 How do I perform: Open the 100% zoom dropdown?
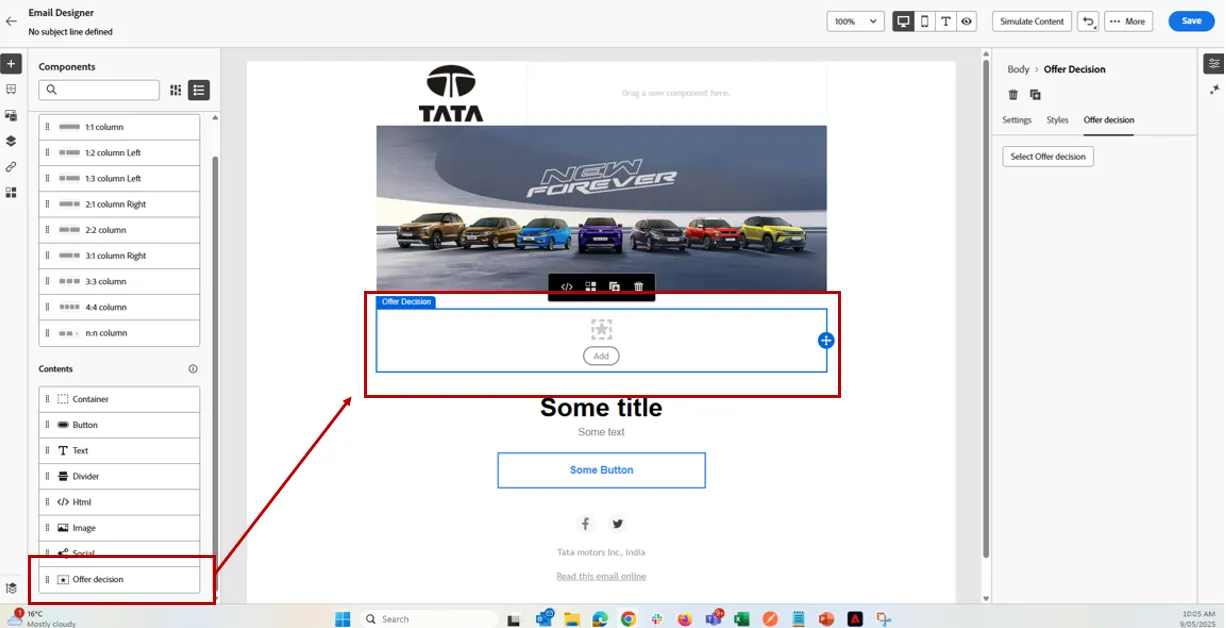pos(855,21)
